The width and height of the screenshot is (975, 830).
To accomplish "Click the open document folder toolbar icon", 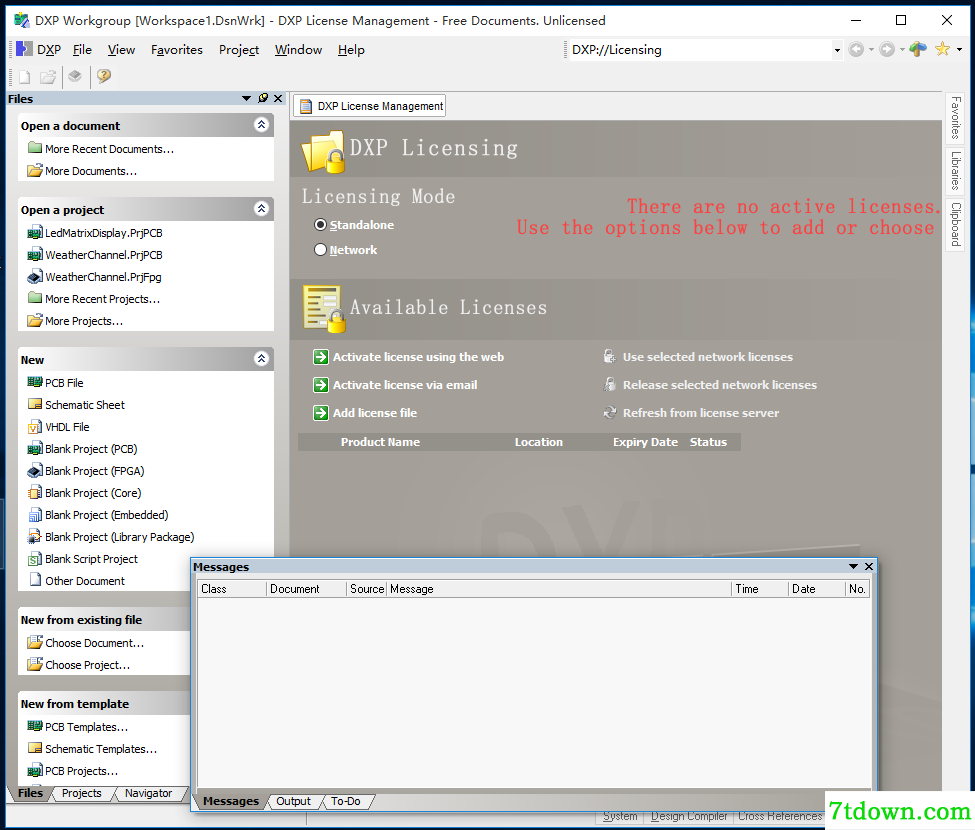I will tap(48, 76).
